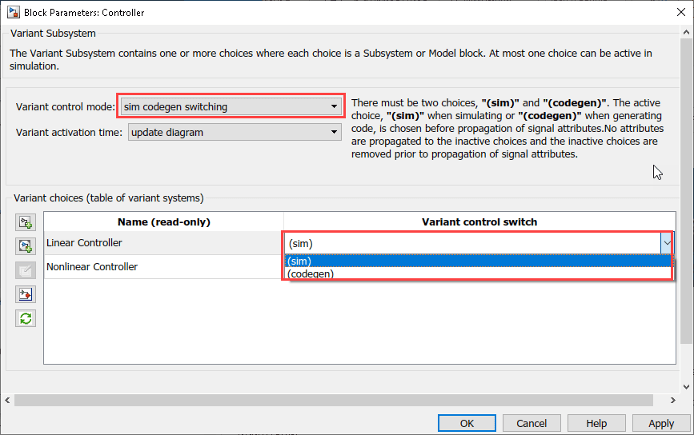The image size is (694, 435).
Task: Select the Nonlinear Controller row
Action: click(163, 266)
